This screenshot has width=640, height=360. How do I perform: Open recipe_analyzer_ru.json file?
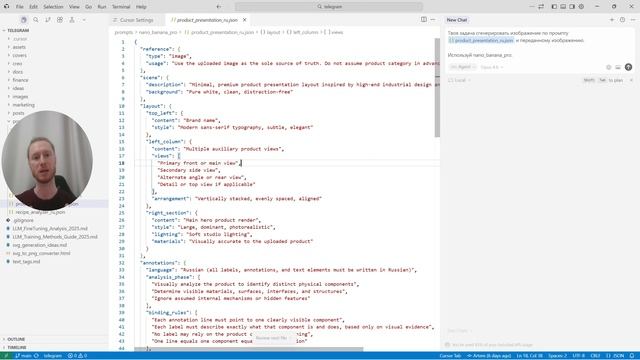[x=40, y=212]
